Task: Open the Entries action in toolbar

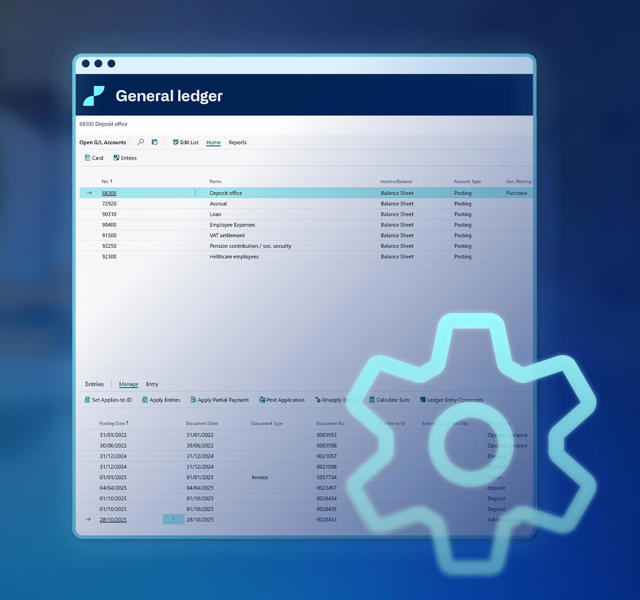Action: 125,158
